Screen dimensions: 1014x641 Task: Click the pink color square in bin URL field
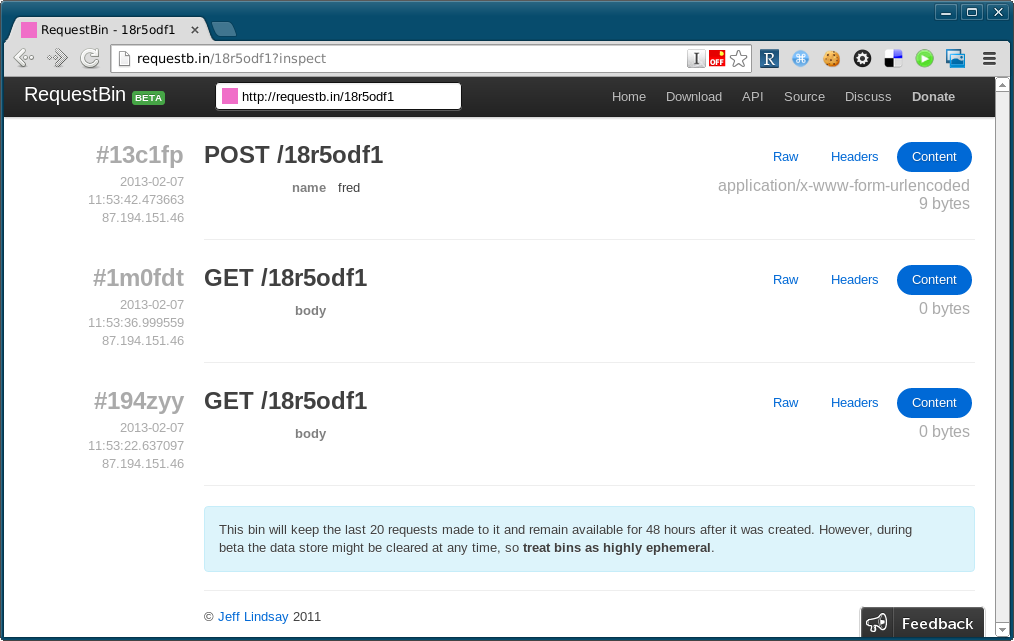click(230, 96)
